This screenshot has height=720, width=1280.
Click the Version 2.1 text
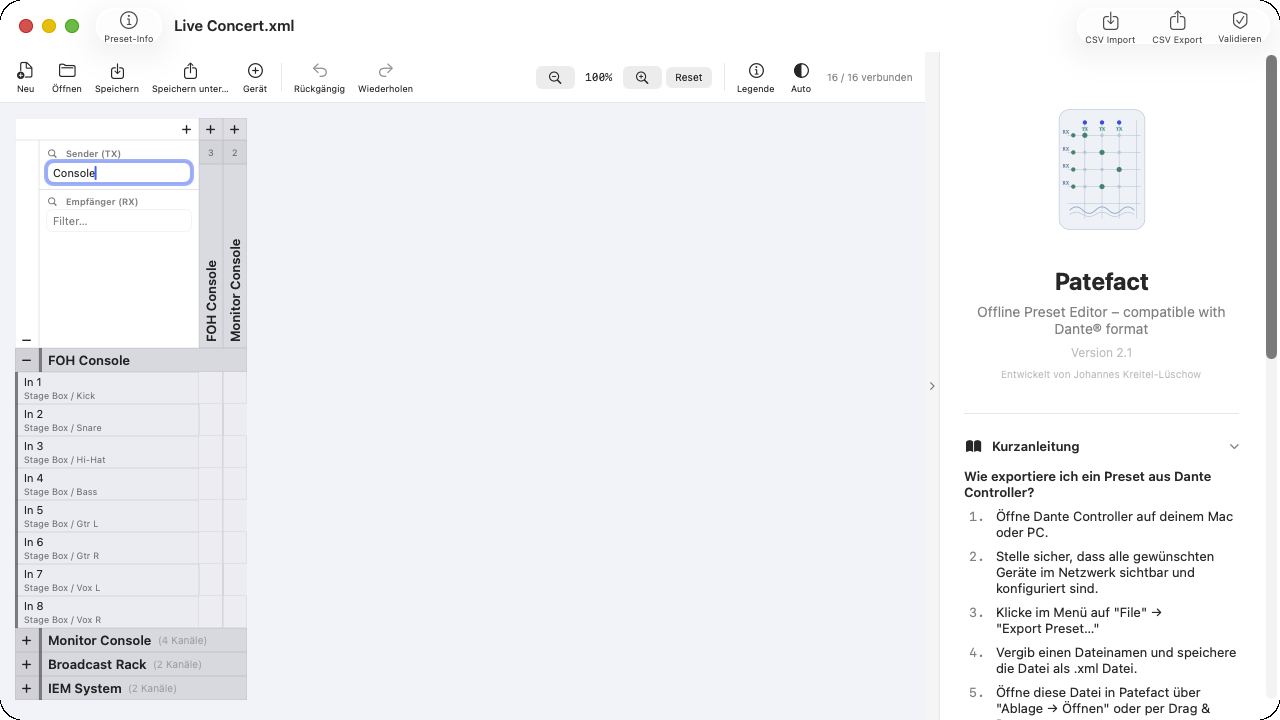point(1102,353)
